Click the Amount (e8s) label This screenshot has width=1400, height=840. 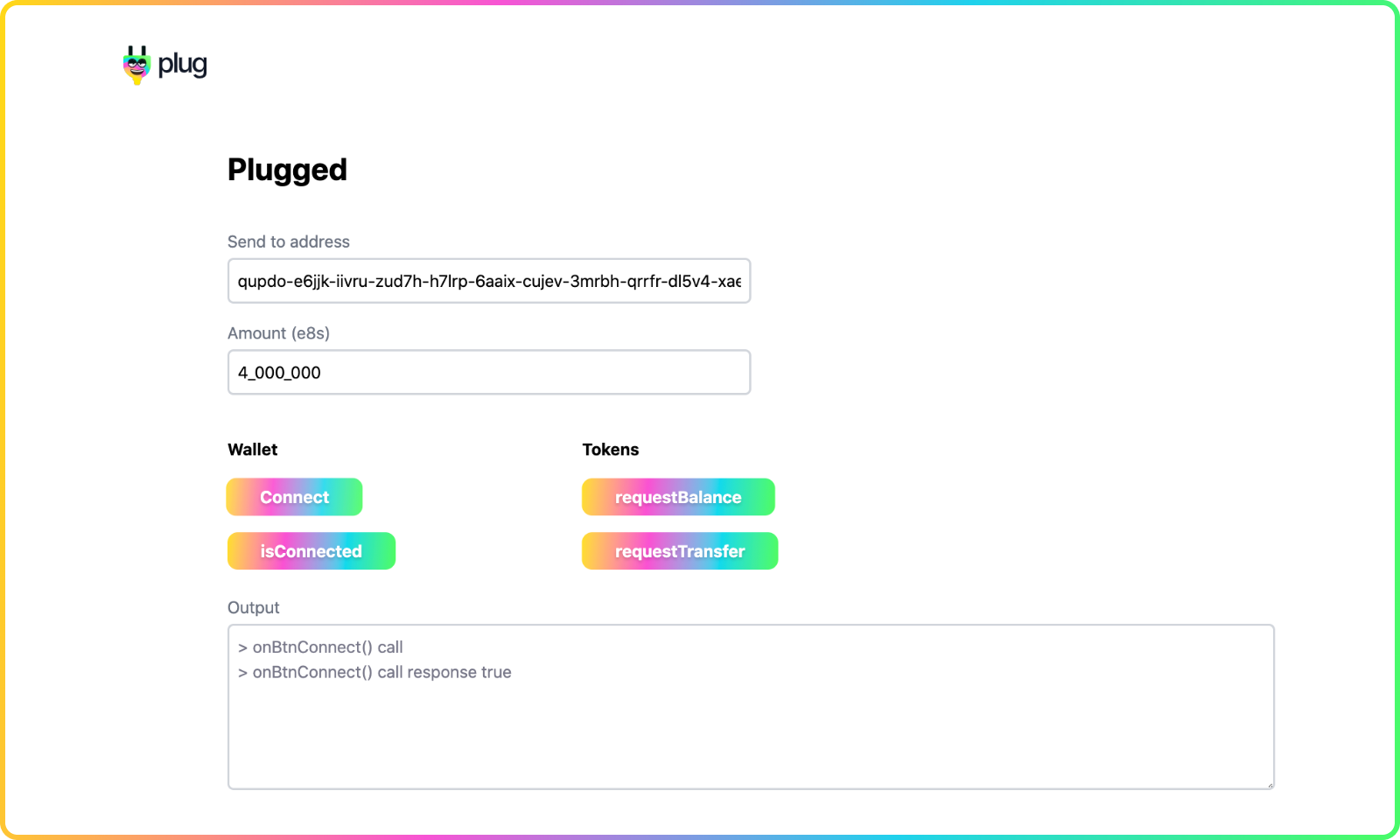click(278, 333)
